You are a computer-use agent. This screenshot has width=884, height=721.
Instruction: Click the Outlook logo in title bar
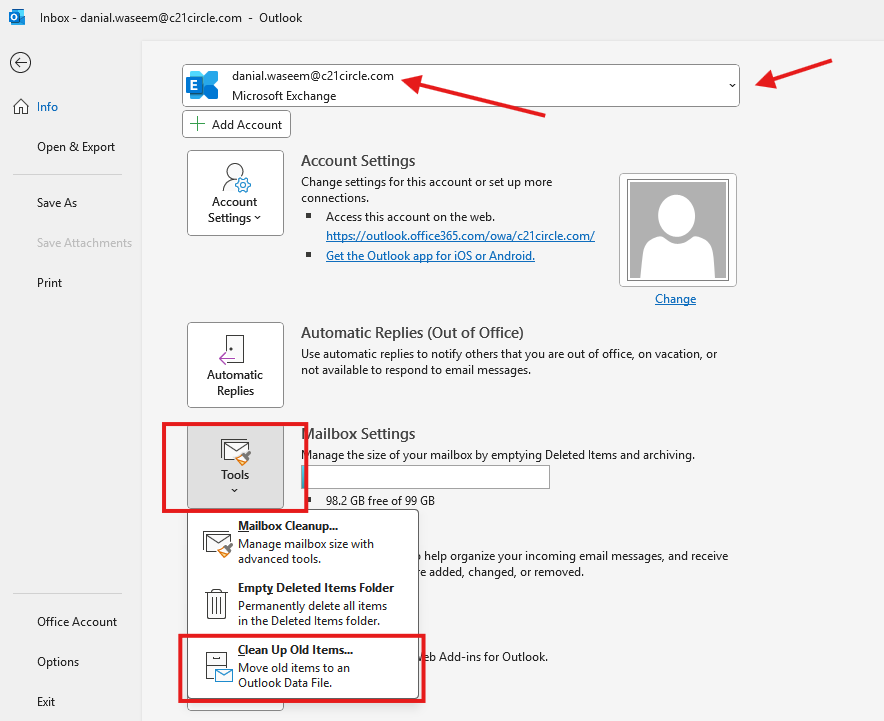pyautogui.click(x=16, y=17)
